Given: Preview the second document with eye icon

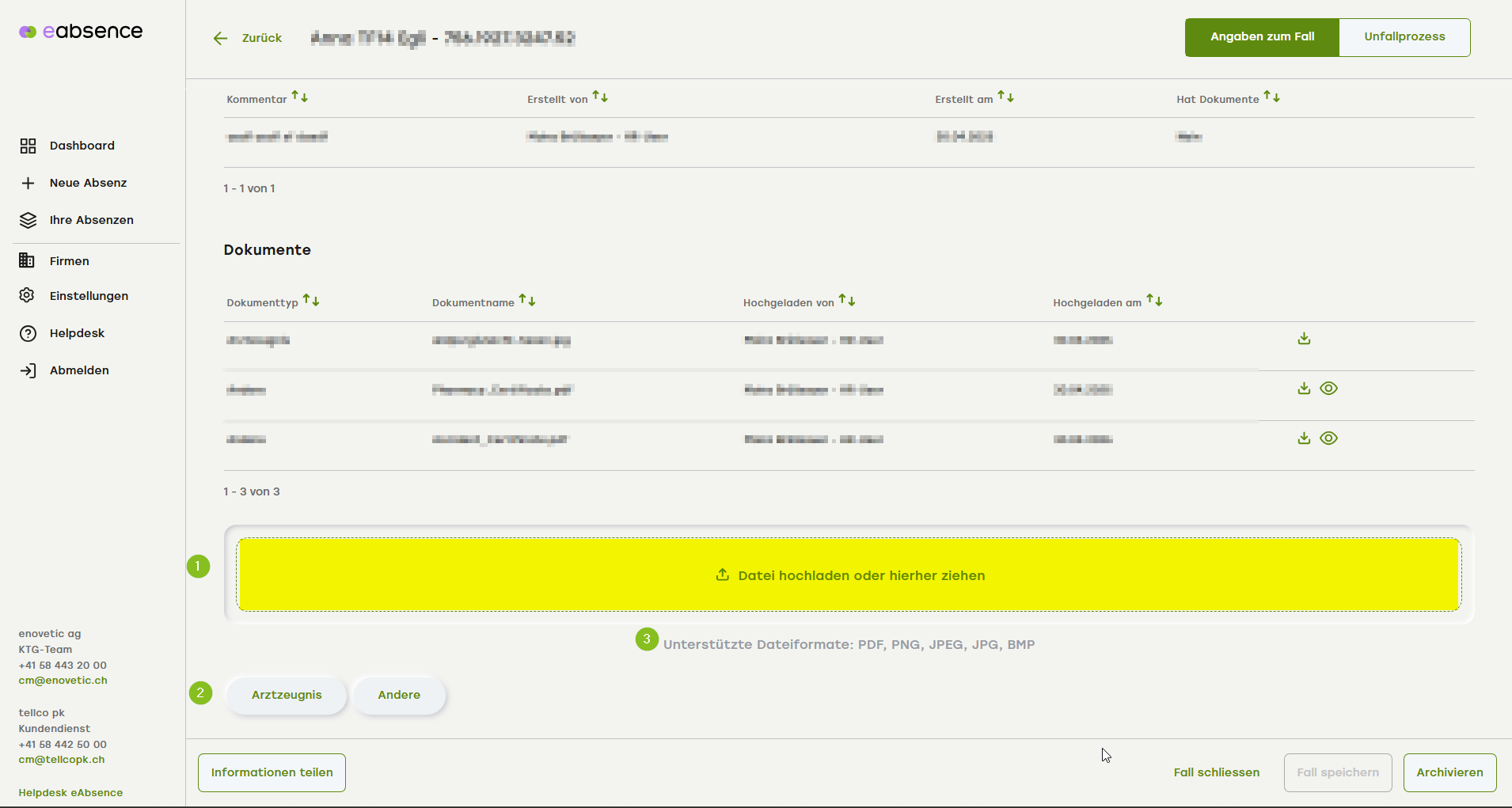Looking at the screenshot, I should (1328, 389).
